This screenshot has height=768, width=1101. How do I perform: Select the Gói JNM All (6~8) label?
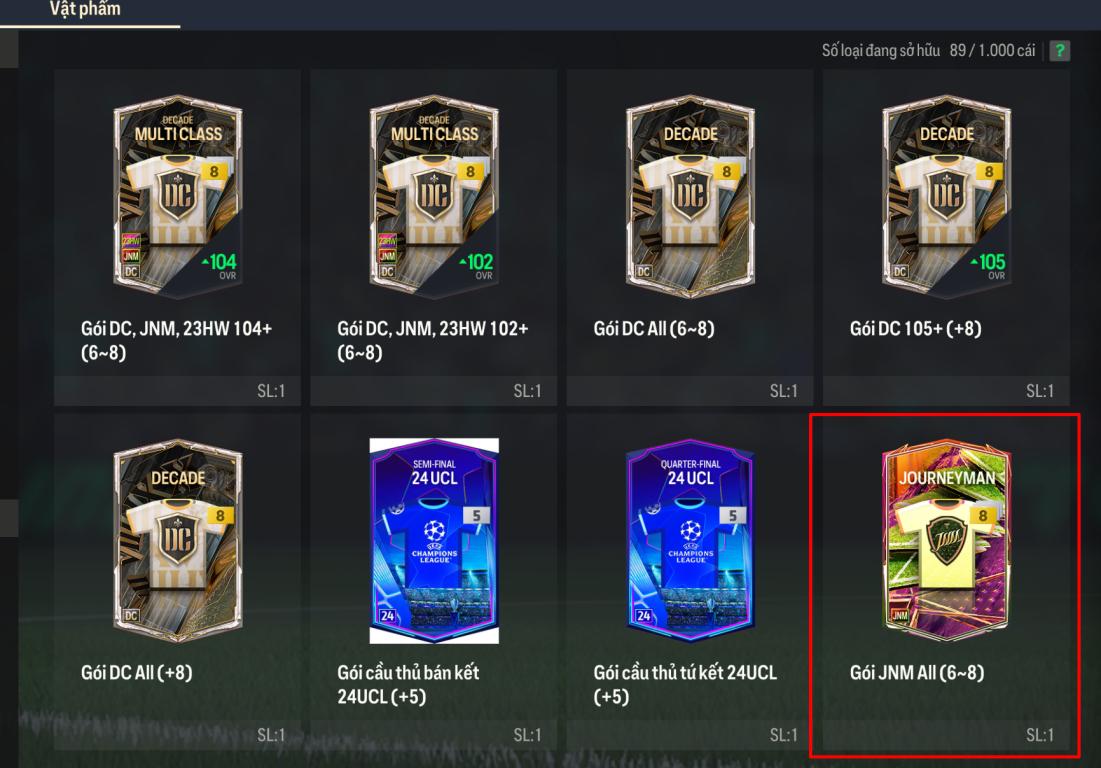pos(917,673)
